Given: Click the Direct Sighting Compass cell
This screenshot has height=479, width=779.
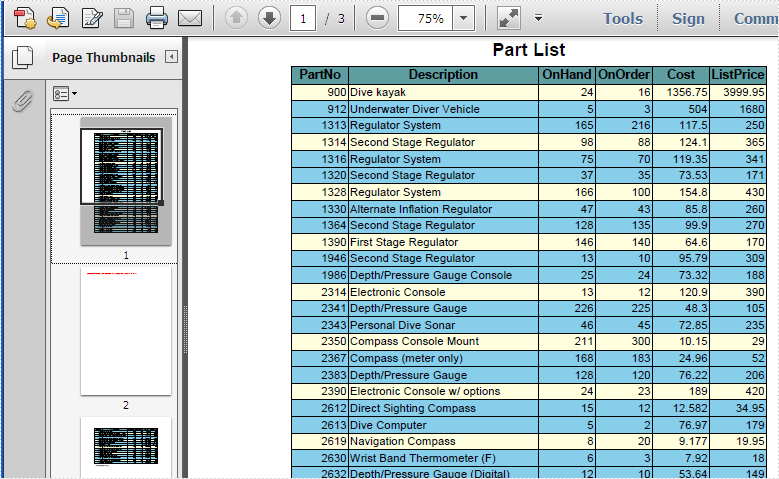Looking at the screenshot, I should 443,408.
